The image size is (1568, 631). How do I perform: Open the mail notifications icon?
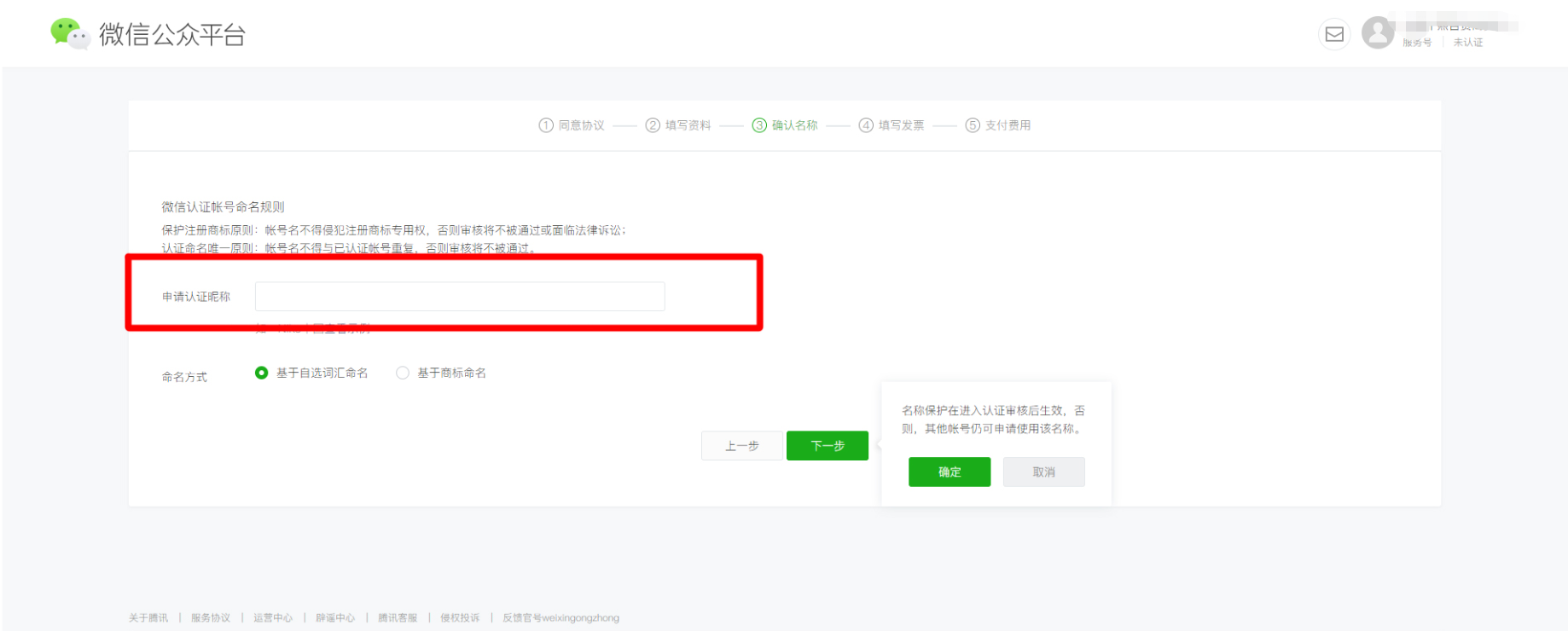(x=1334, y=34)
